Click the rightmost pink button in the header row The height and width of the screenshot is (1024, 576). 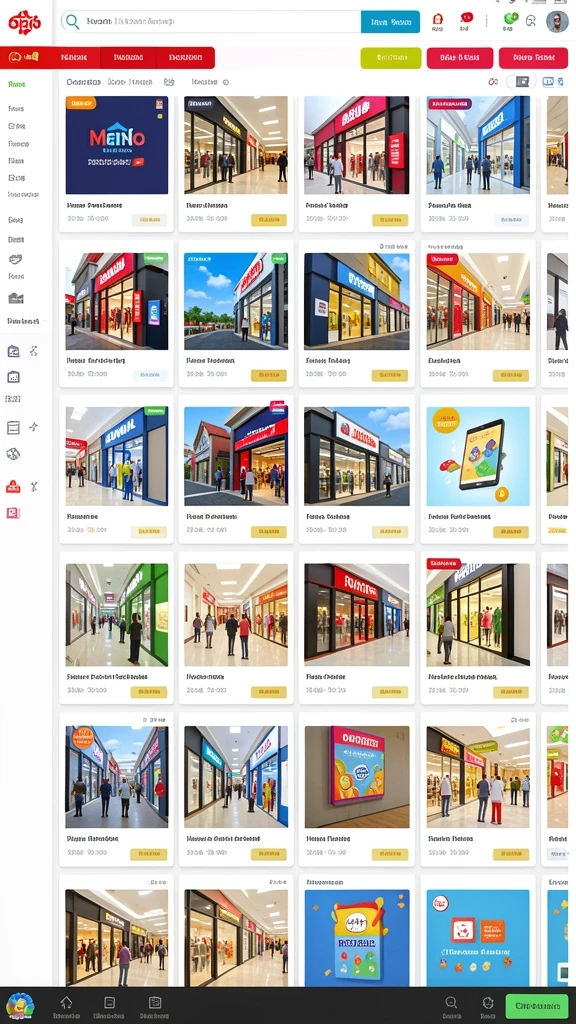(x=534, y=58)
